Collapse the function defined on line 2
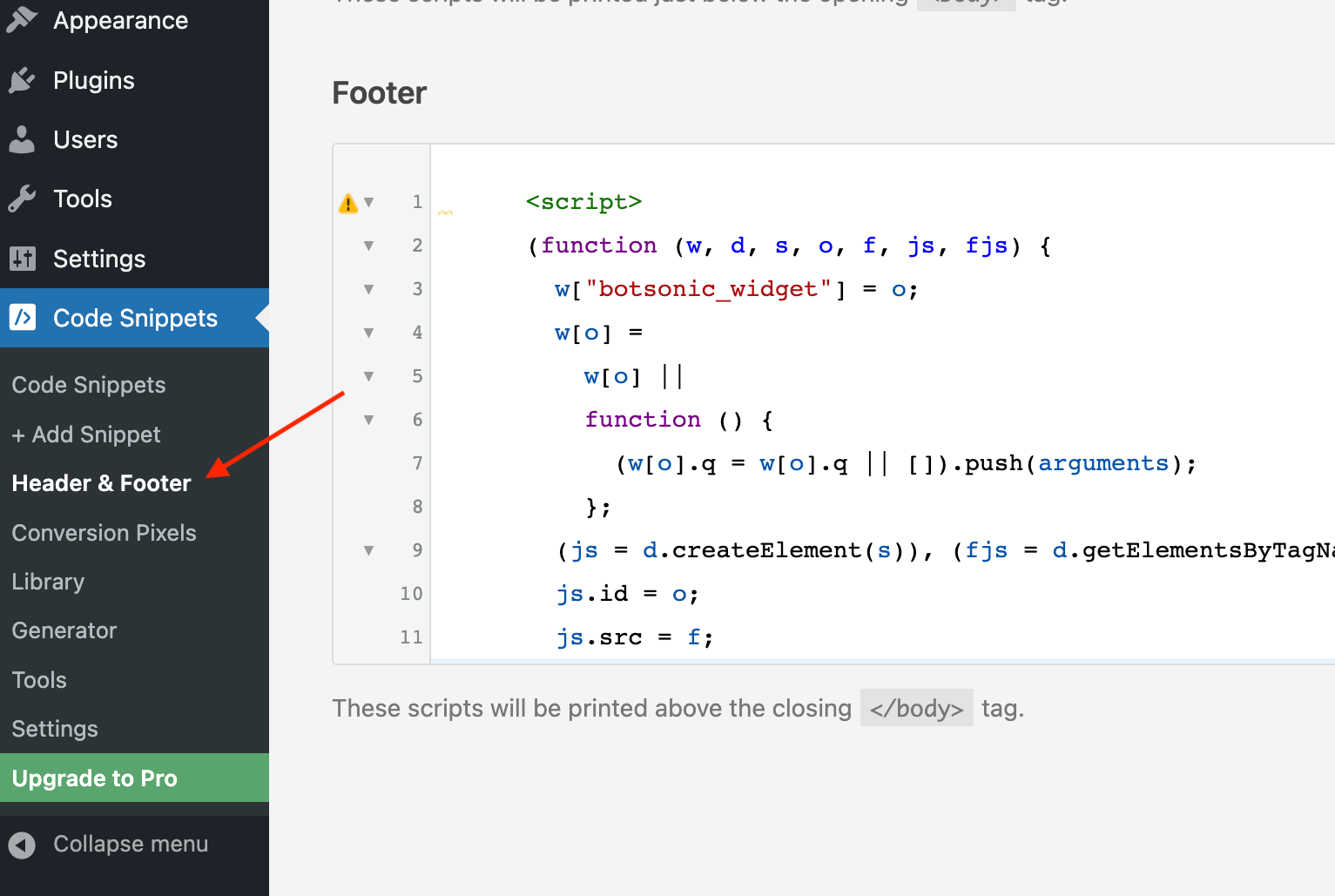1335x896 pixels. coord(368,245)
